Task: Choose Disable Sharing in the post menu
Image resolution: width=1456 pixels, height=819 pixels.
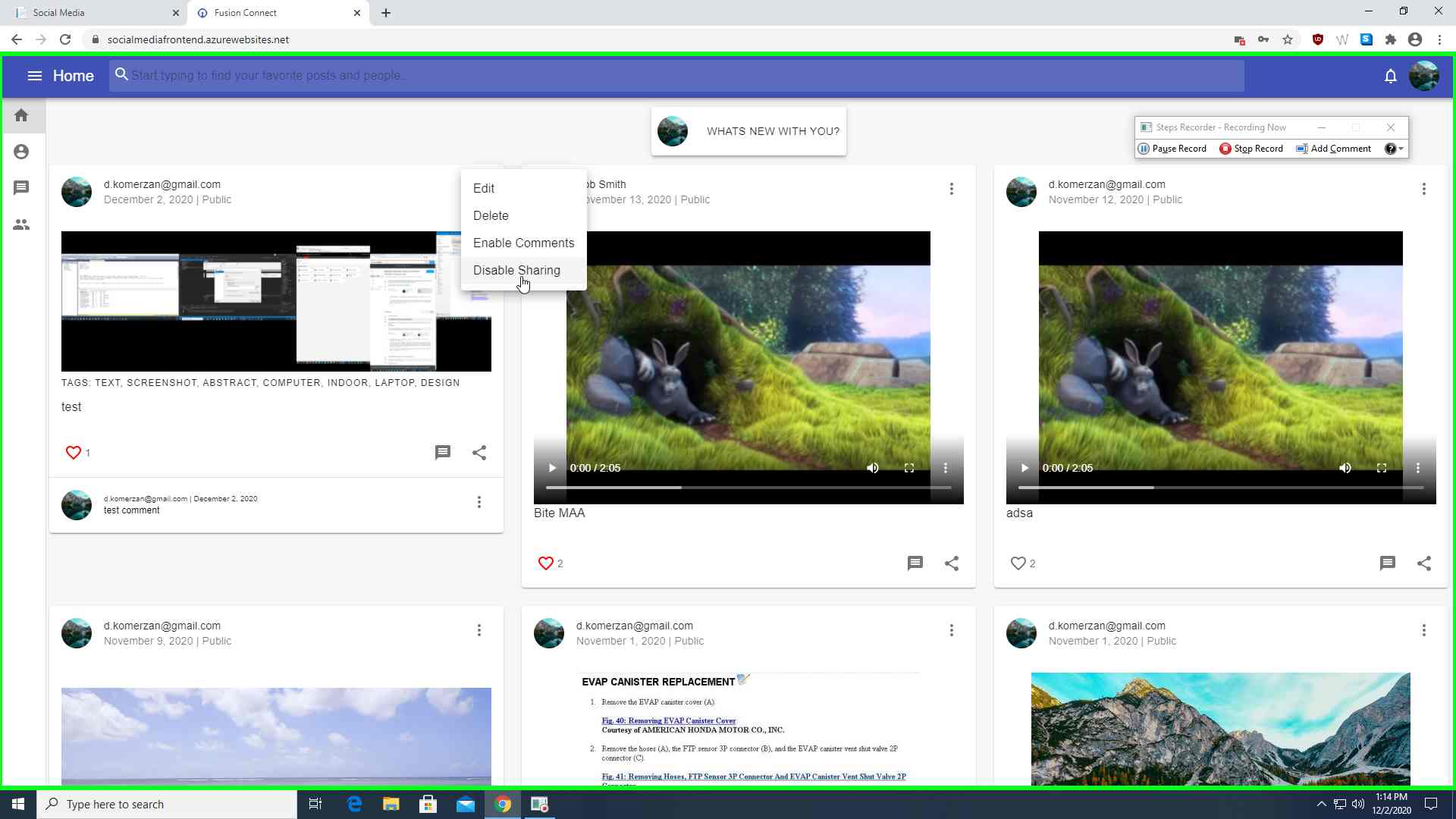Action: tap(523, 271)
